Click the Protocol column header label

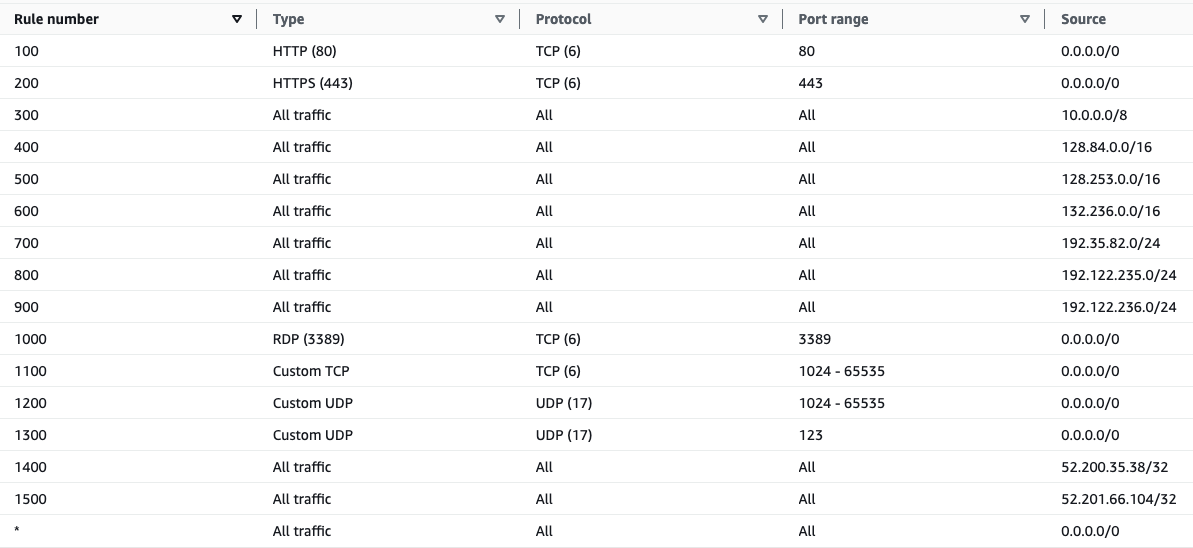[563, 19]
